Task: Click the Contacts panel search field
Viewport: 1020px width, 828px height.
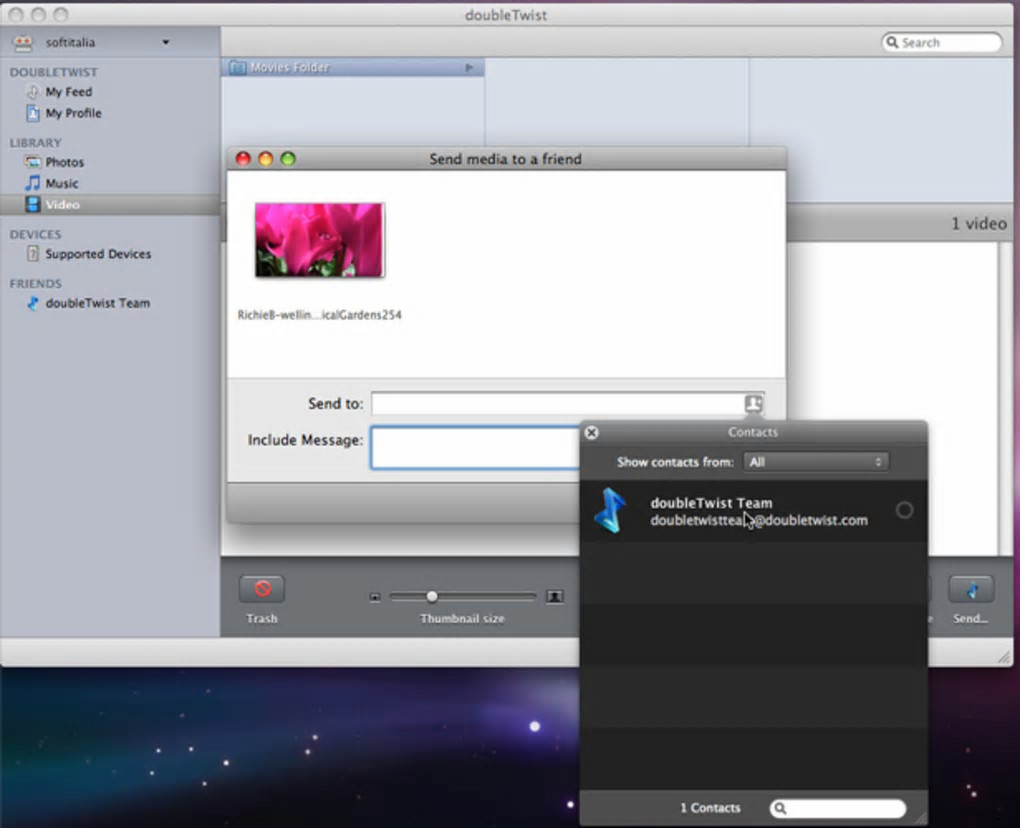Action: click(838, 808)
